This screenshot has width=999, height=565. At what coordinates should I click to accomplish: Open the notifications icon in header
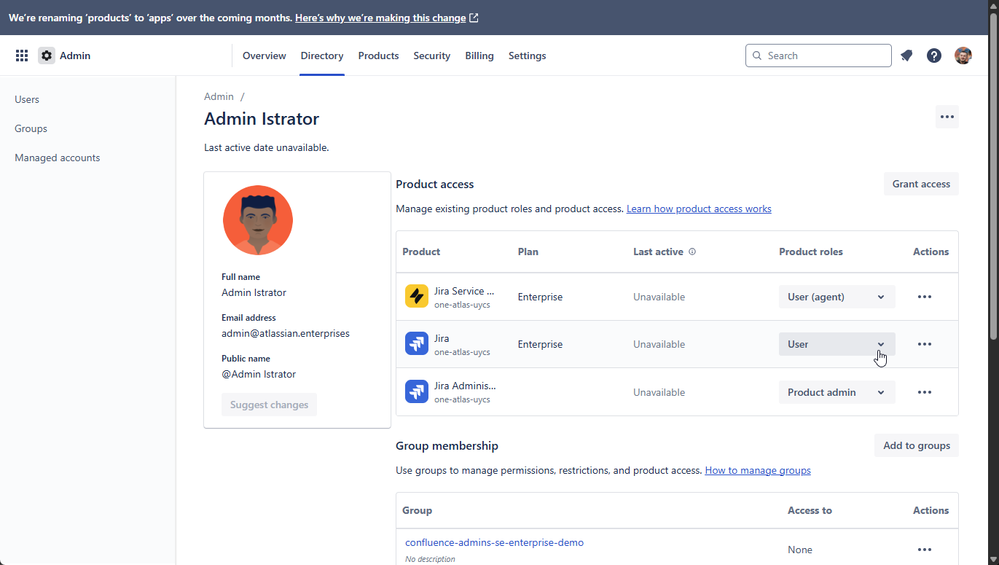(906, 55)
